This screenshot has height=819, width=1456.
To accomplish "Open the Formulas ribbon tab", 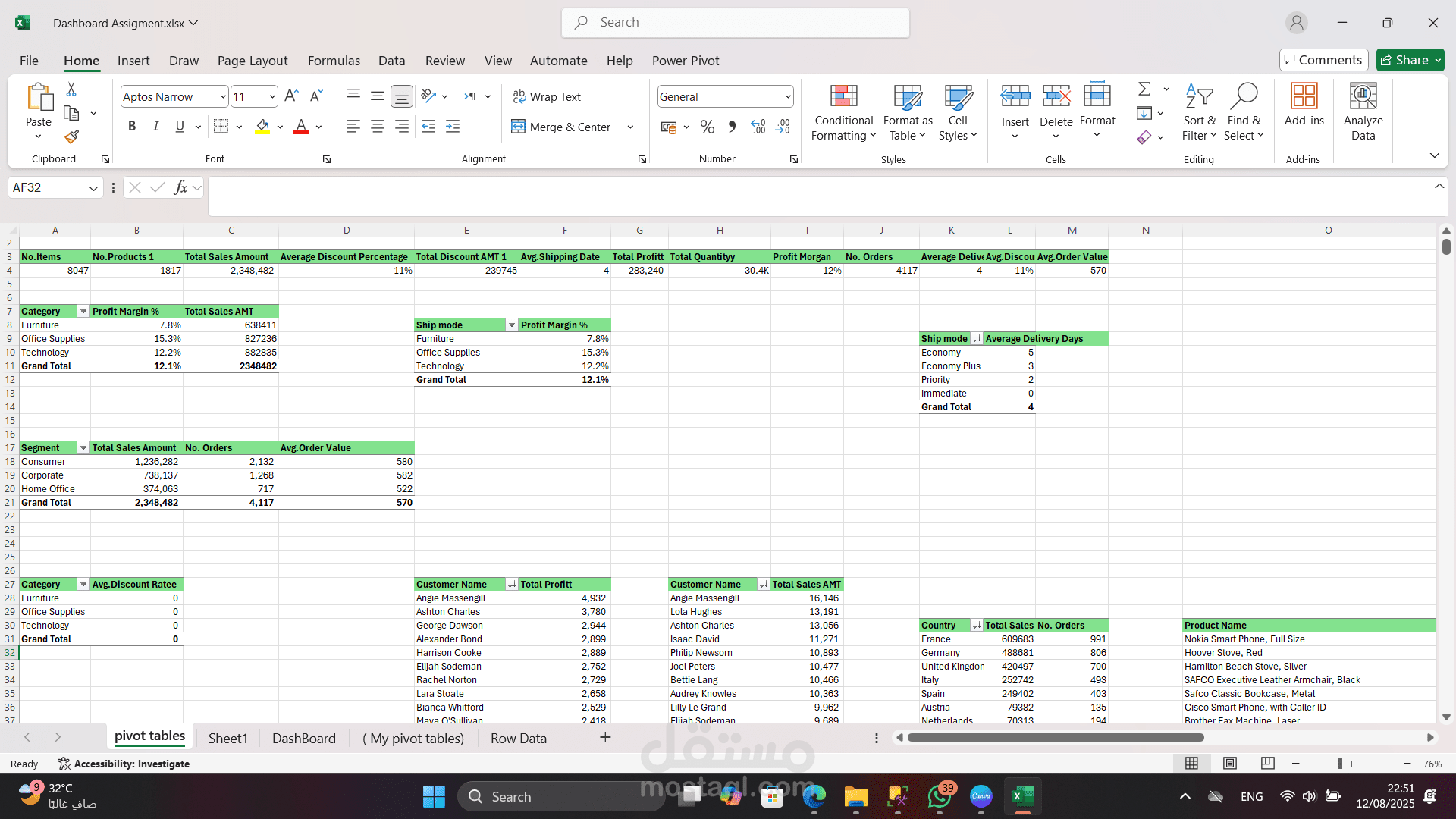I will coord(334,61).
